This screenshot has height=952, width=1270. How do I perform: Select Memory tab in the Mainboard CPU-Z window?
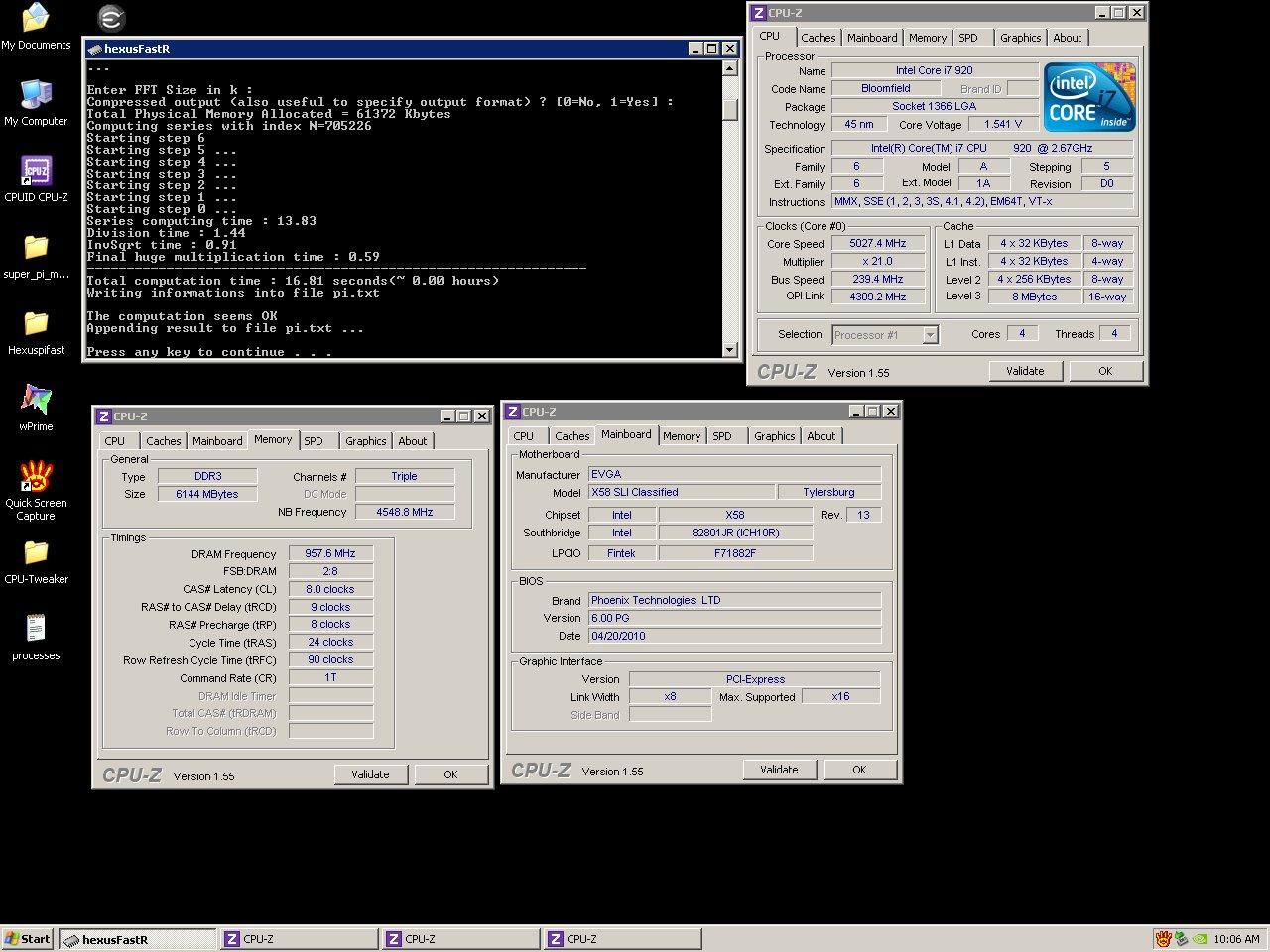tap(682, 436)
